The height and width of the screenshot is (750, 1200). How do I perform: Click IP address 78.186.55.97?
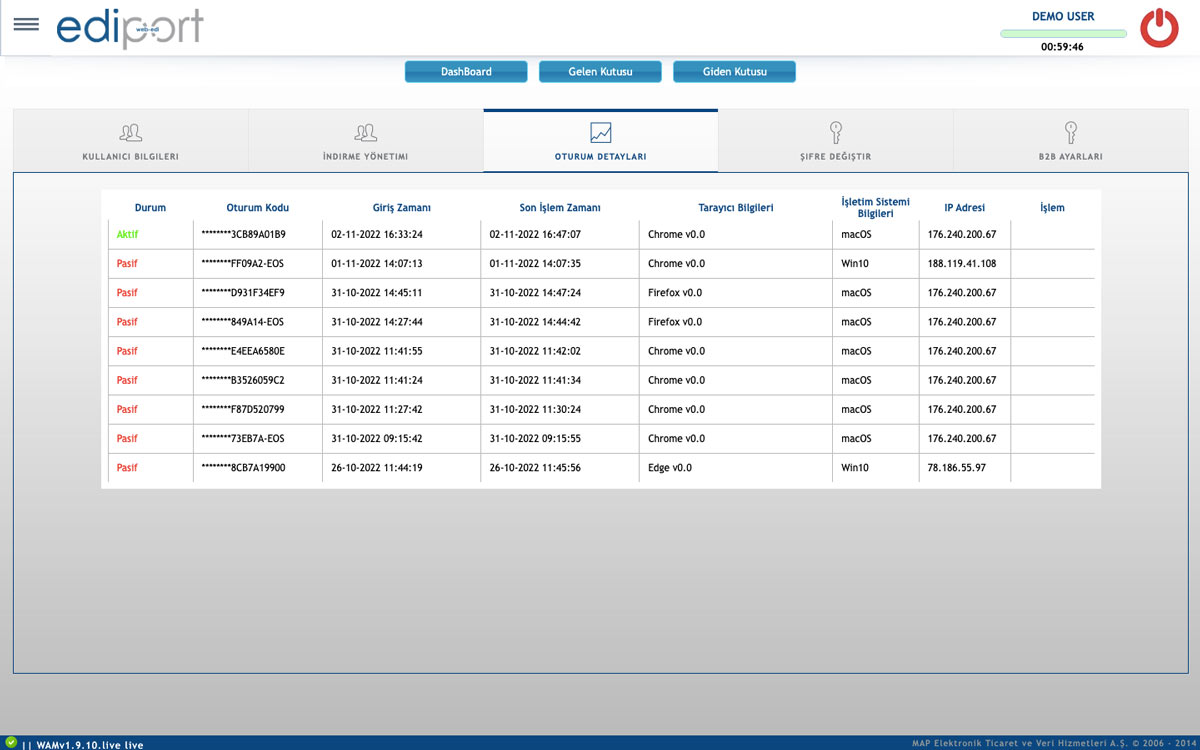[x=957, y=466]
